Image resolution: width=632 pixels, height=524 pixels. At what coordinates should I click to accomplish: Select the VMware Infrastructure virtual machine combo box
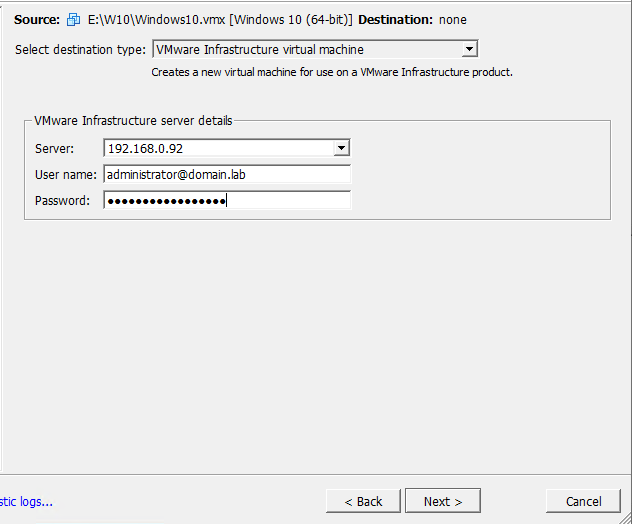pos(315,49)
